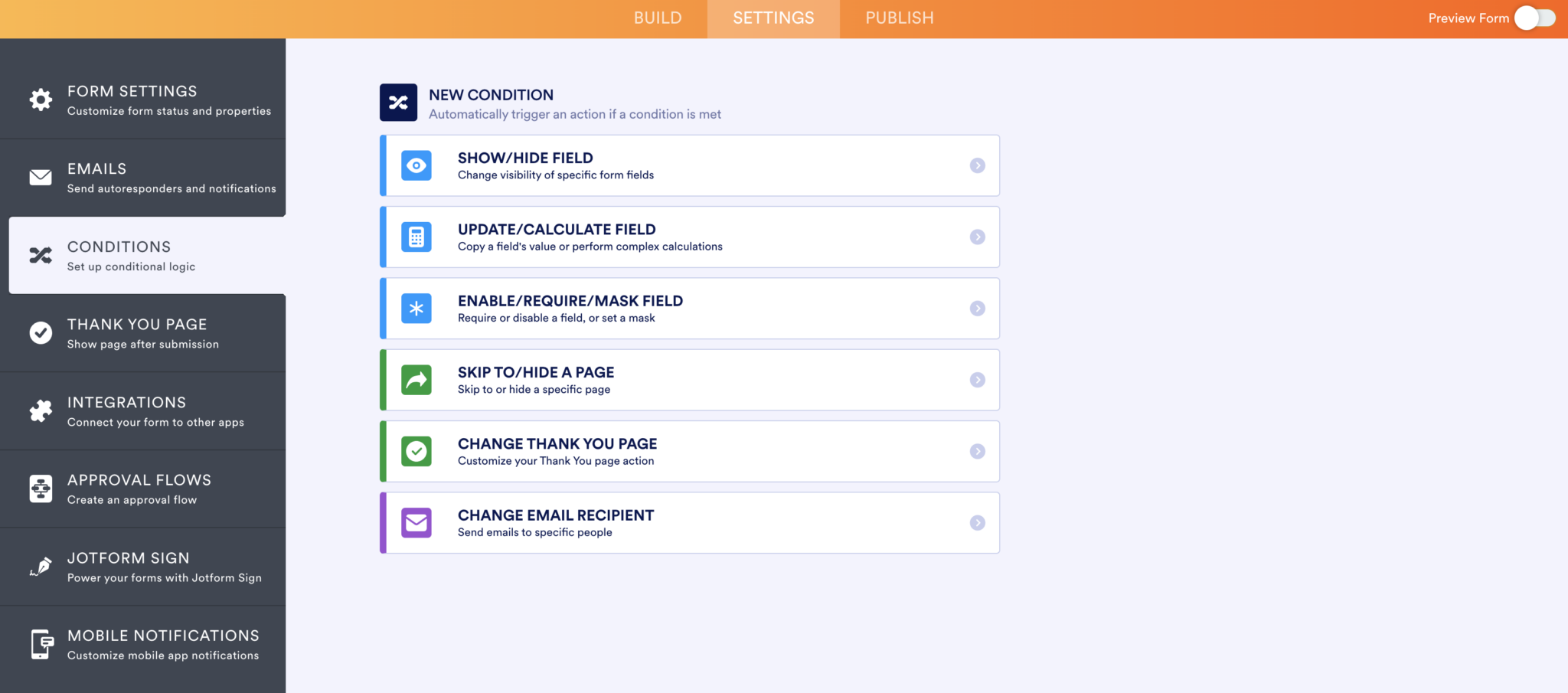
Task: Click the Conditions shuffle icon
Action: (40, 255)
